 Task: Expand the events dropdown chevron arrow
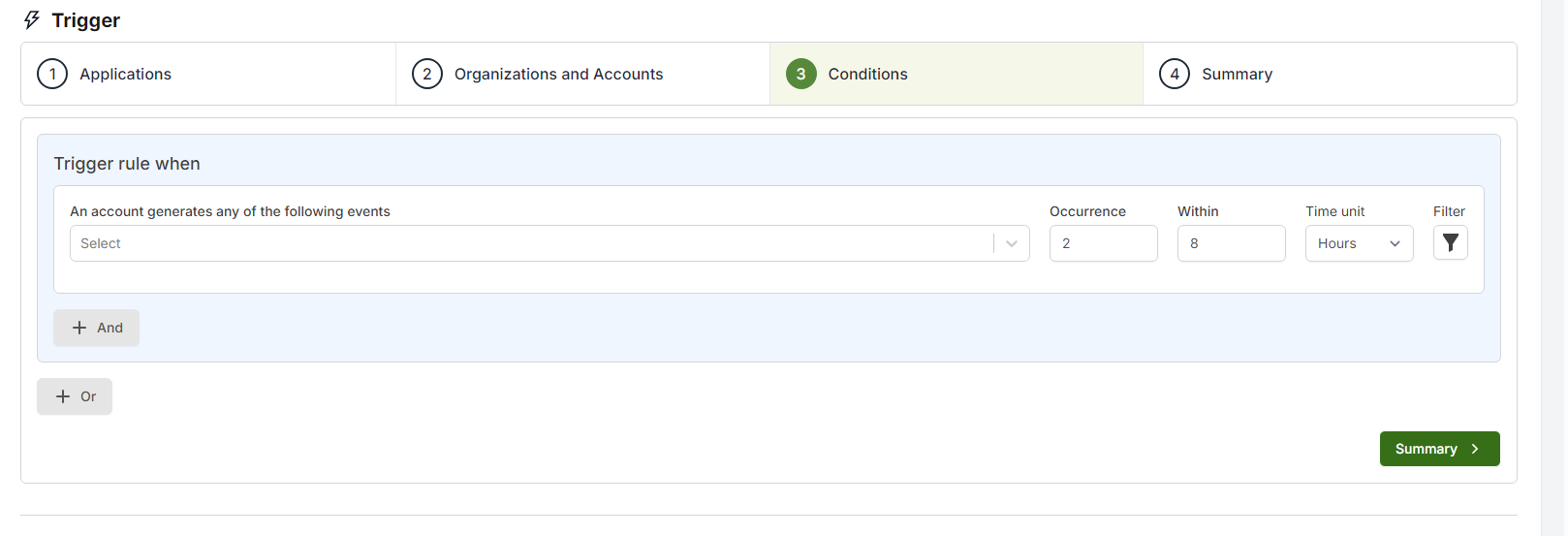pyautogui.click(x=1012, y=243)
